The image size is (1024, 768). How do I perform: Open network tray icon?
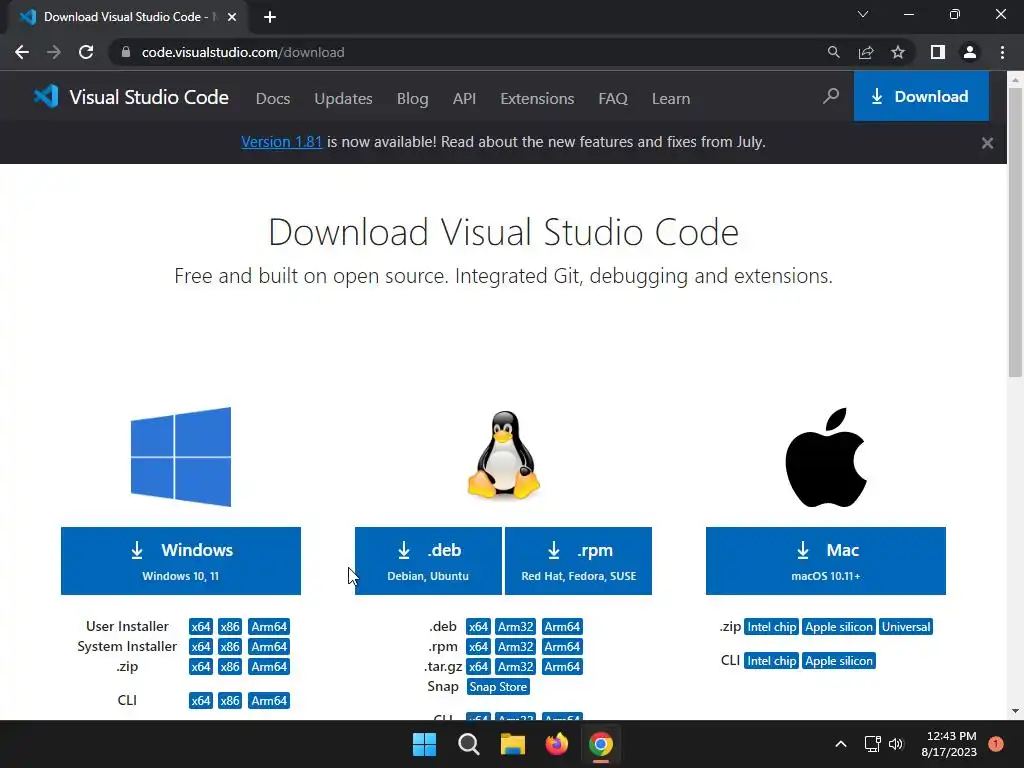pyautogui.click(x=872, y=744)
